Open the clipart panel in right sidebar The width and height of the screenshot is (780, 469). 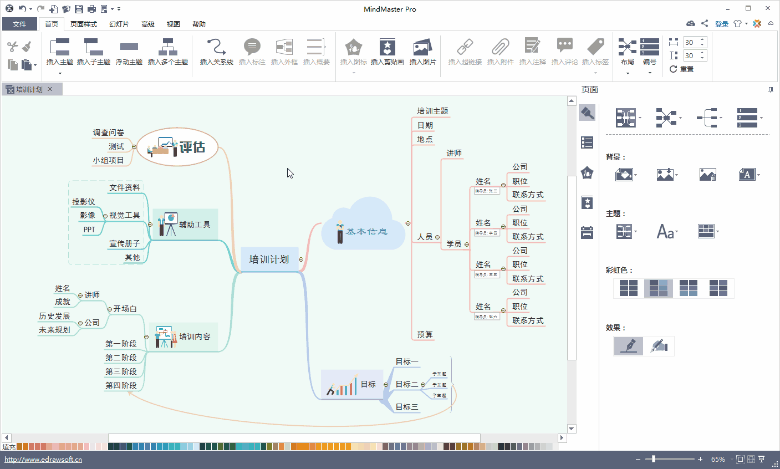click(x=587, y=202)
